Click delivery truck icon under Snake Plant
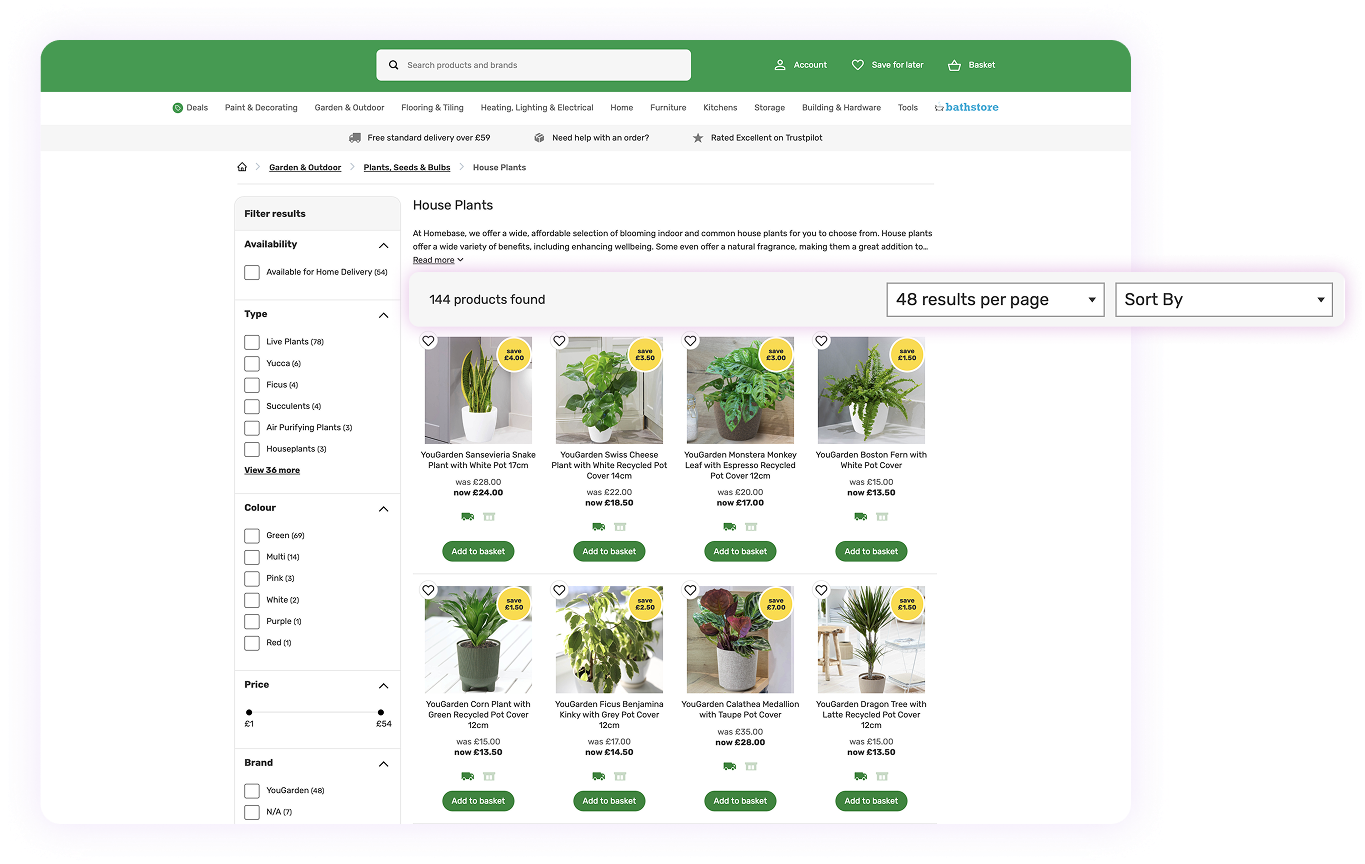The height and width of the screenshot is (864, 1365). pos(467,517)
